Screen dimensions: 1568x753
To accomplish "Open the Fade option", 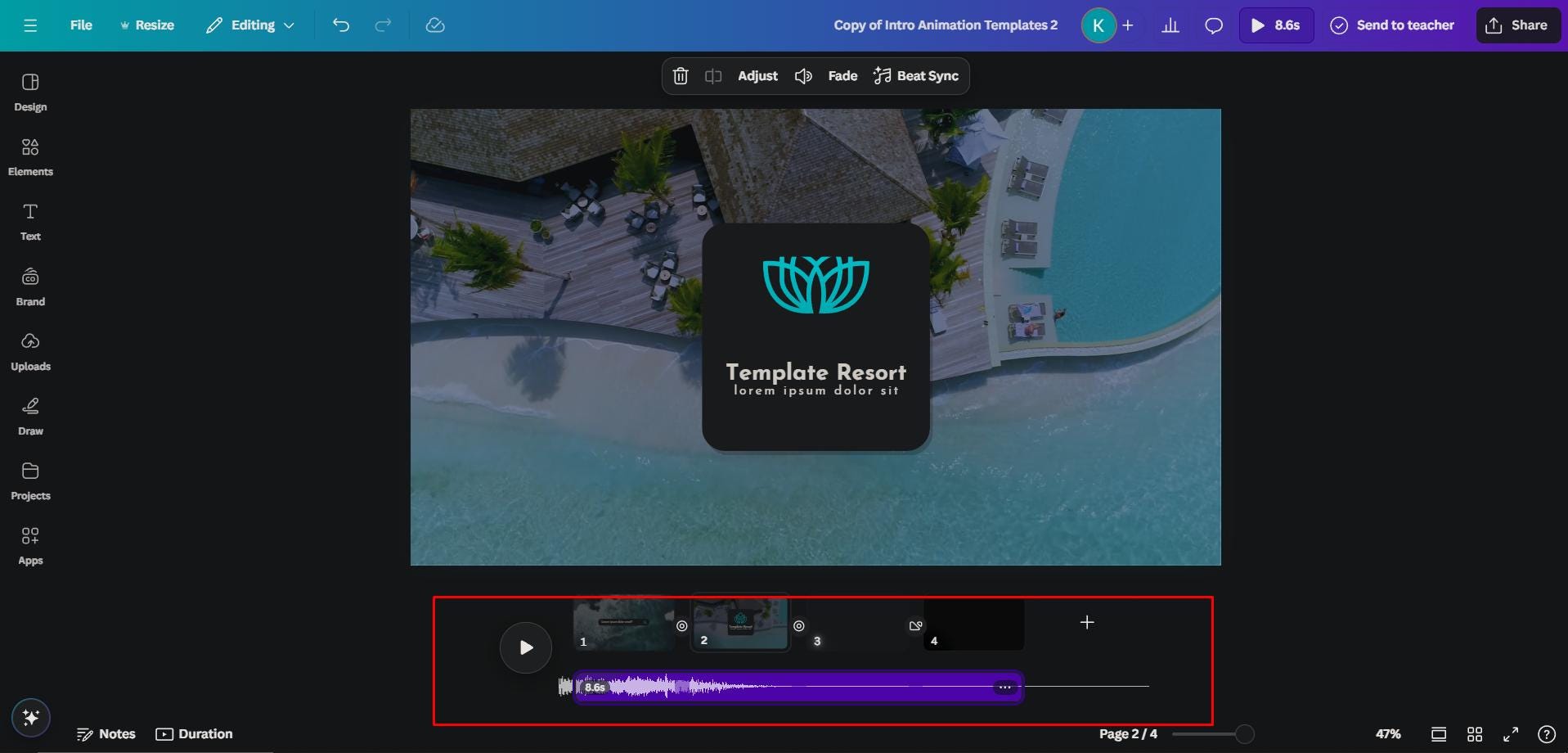I will point(842,76).
